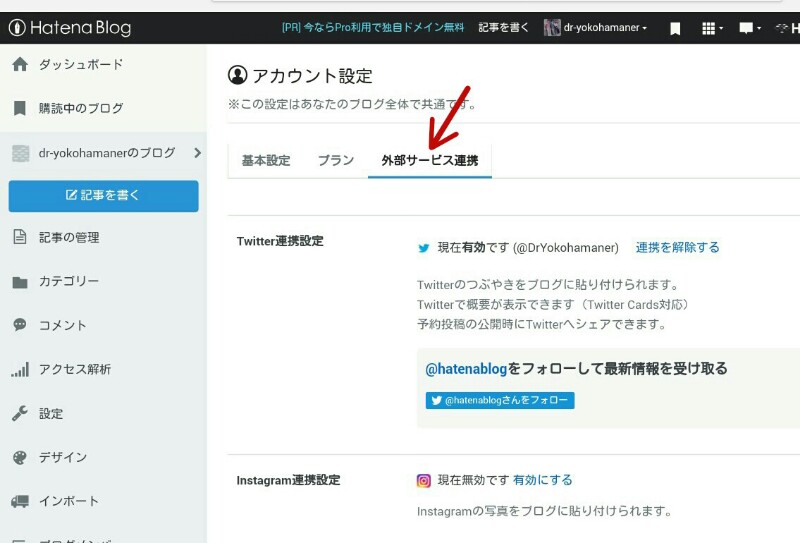Click the subscribed blogs bookmark icon
The image size is (800, 543).
[x=20, y=108]
